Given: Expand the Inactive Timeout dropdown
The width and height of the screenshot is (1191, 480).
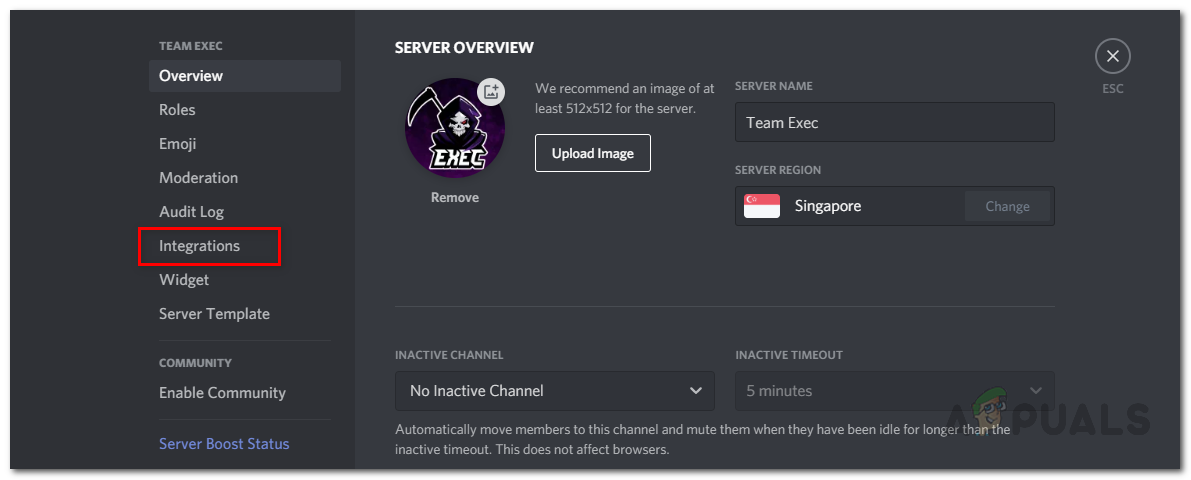Looking at the screenshot, I should 894,391.
